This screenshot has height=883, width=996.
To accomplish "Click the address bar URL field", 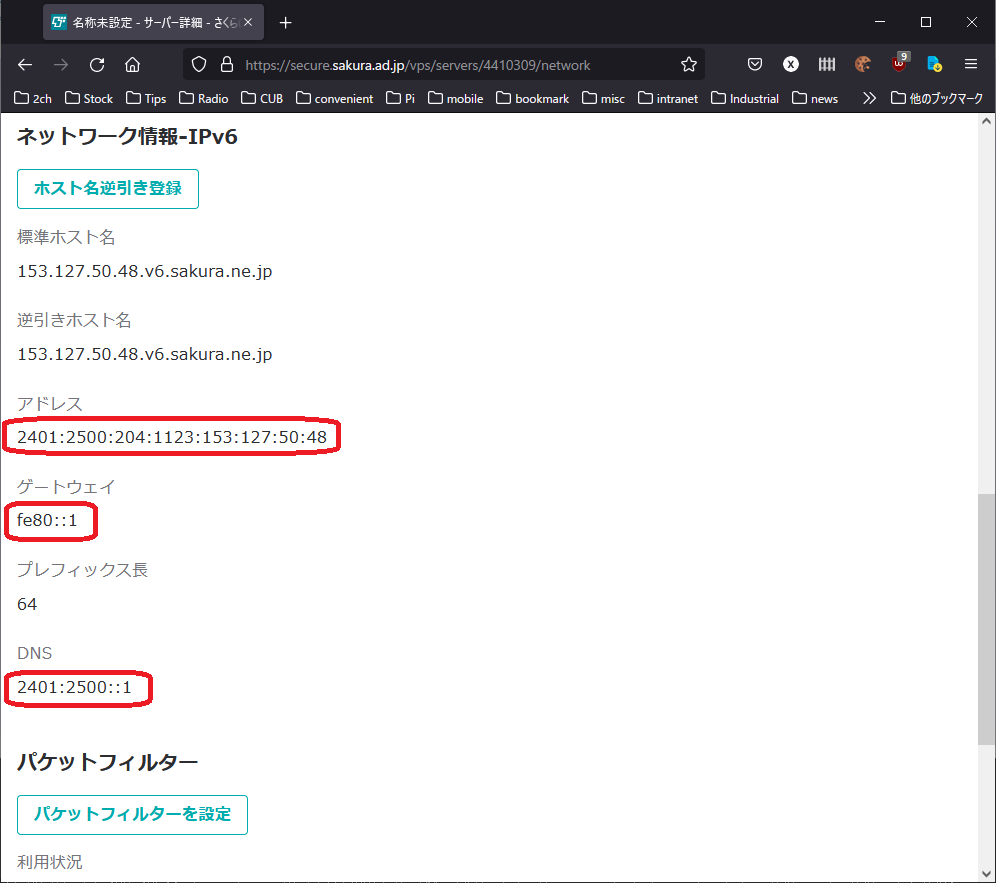I will [x=445, y=65].
